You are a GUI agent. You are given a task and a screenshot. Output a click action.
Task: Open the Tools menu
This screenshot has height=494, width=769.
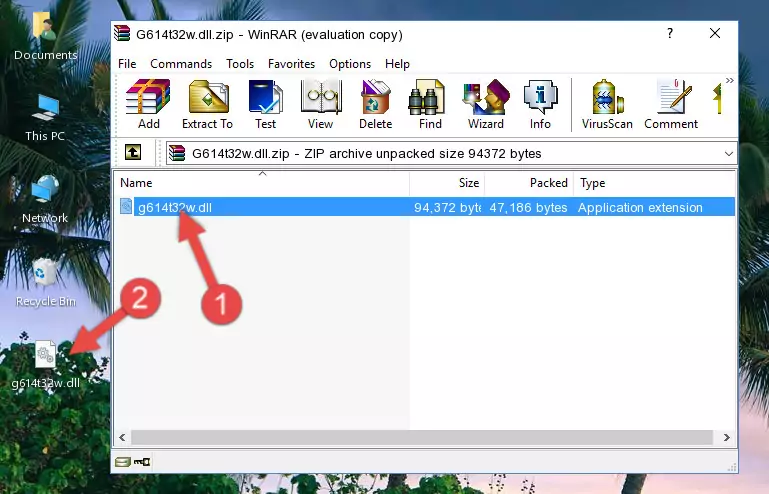coord(240,64)
